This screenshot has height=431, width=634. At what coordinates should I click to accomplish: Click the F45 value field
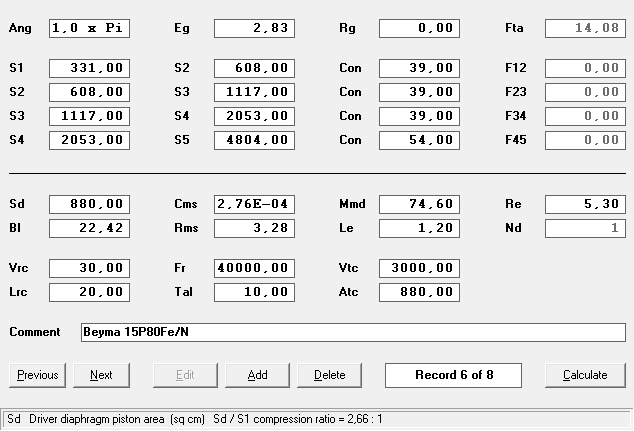click(x=585, y=140)
